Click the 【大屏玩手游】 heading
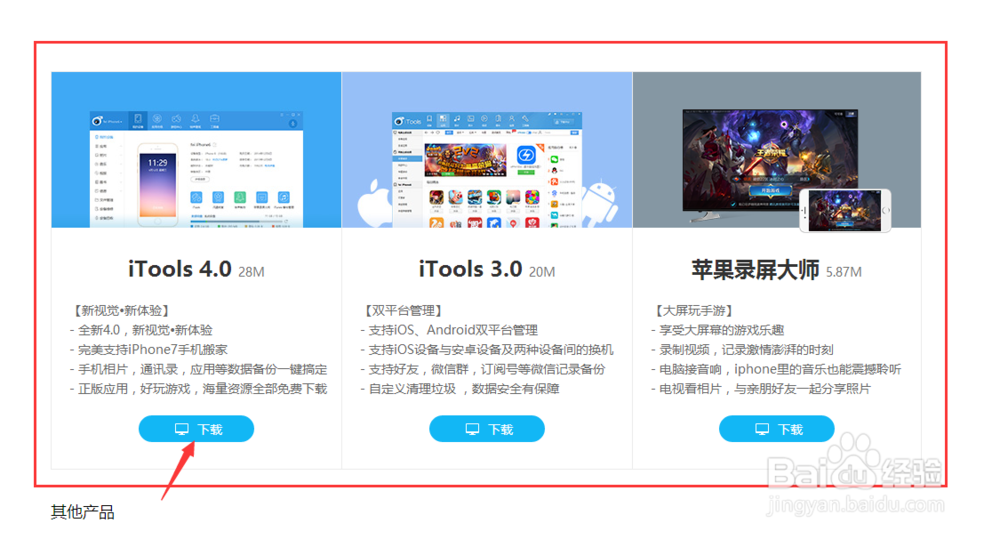1000x539 pixels. [694, 311]
